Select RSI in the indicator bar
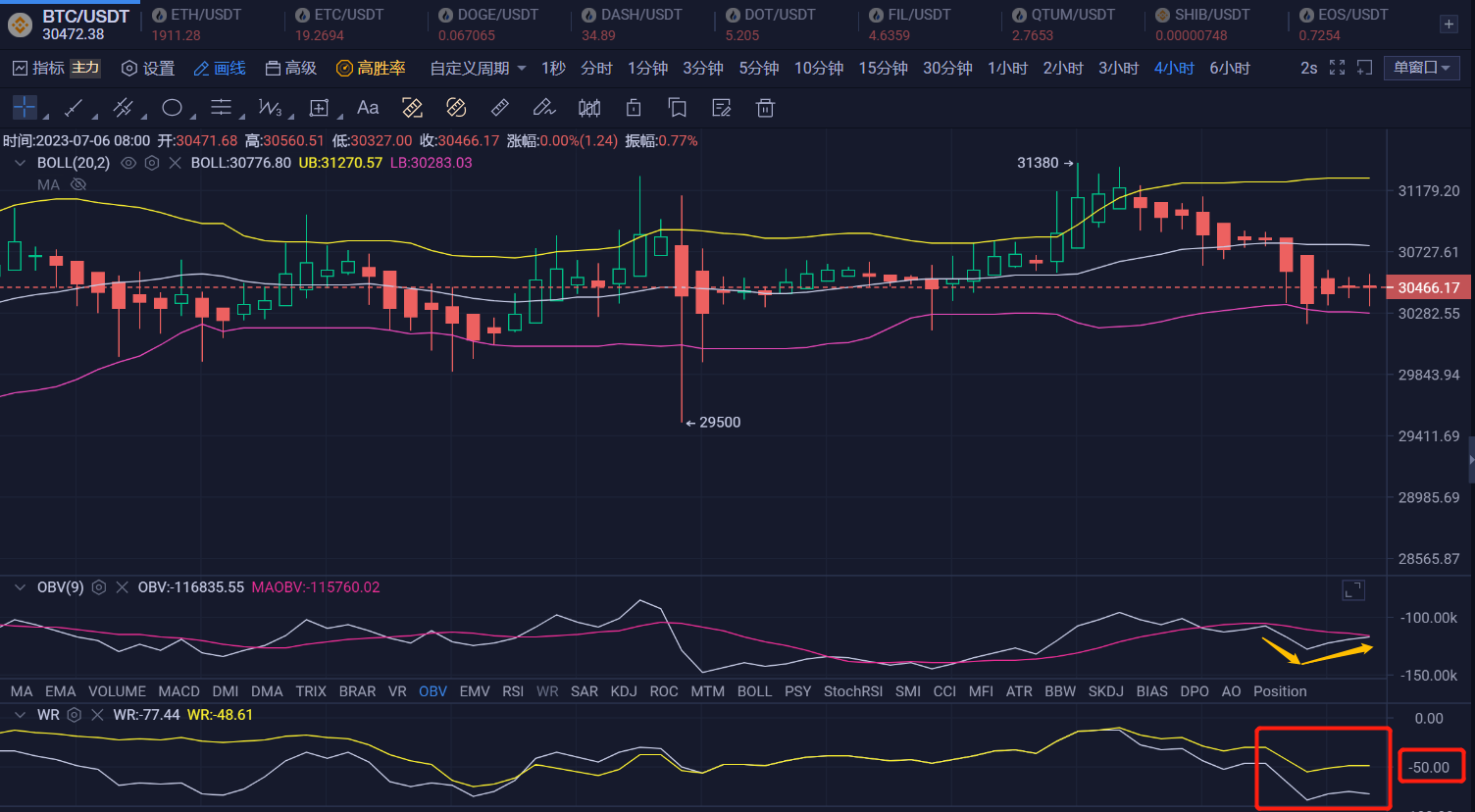 [x=513, y=691]
